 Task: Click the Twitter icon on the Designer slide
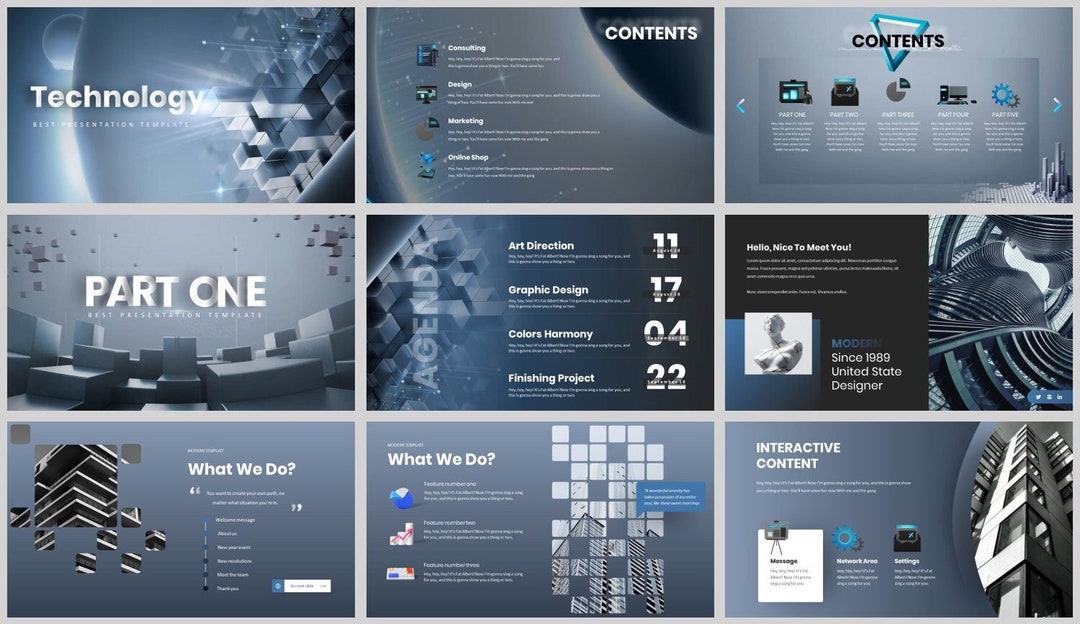(1037, 396)
